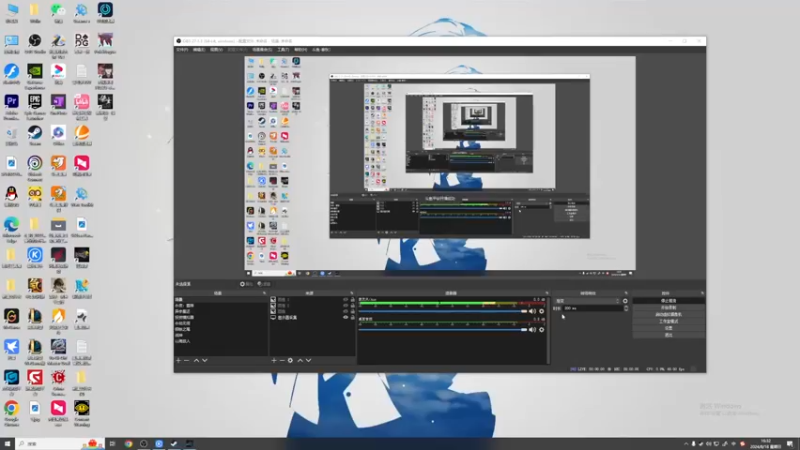Open the Help menu in OBS

301,50
